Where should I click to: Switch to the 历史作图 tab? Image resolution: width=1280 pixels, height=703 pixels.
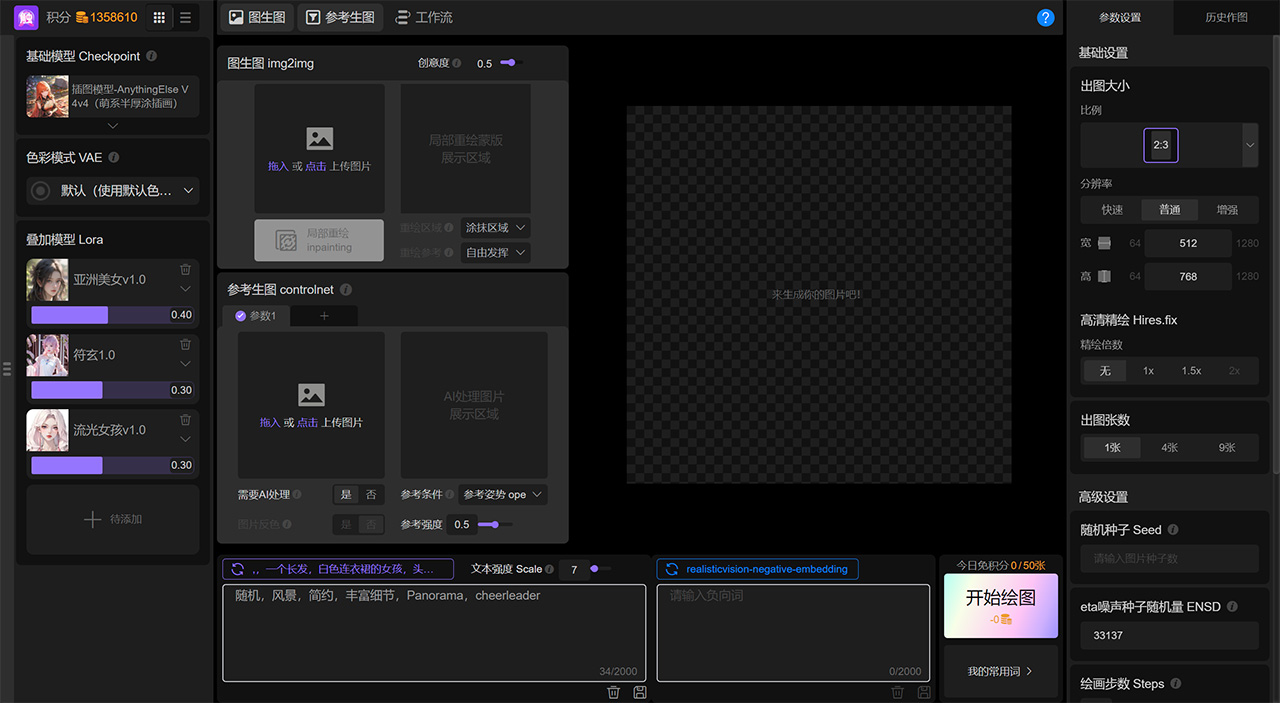coord(1226,17)
